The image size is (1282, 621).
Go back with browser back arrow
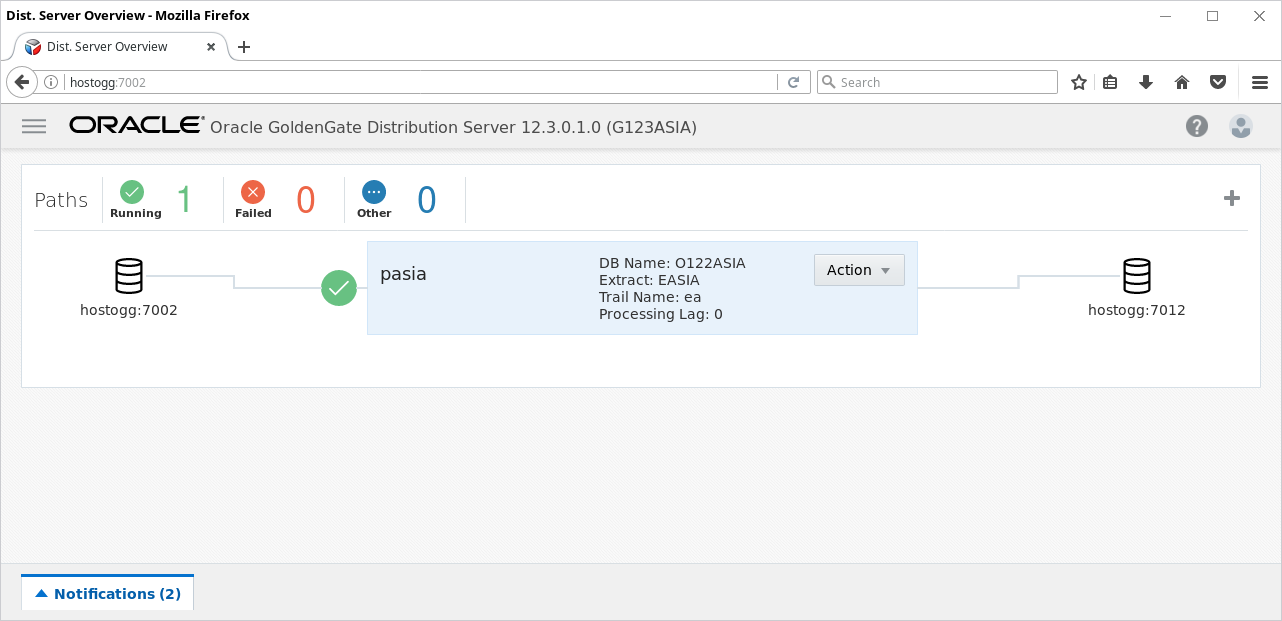[22, 82]
